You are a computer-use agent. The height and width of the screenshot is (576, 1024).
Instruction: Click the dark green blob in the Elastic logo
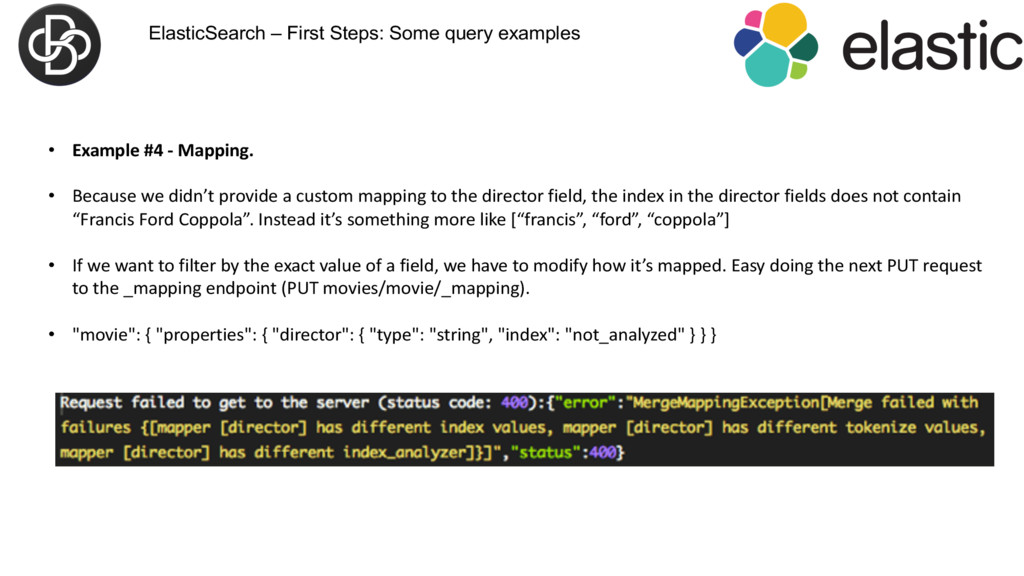coord(804,47)
